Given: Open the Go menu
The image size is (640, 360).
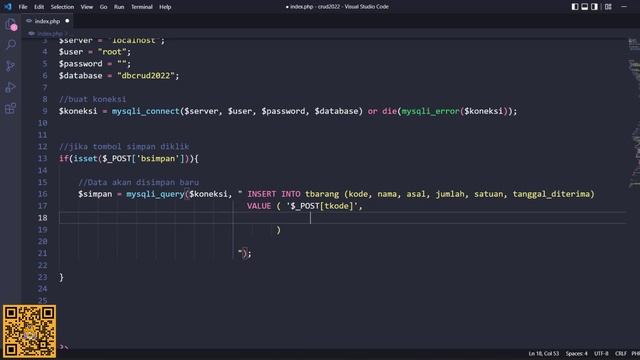Looking at the screenshot, I should [103, 7].
